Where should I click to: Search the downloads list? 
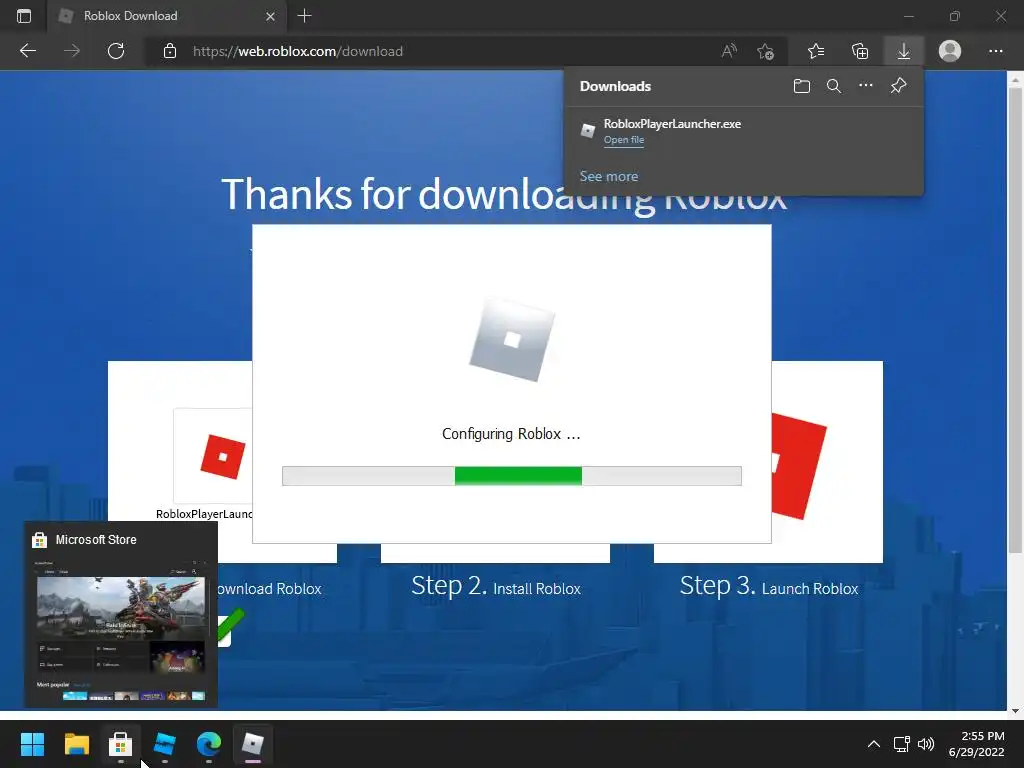coord(834,86)
